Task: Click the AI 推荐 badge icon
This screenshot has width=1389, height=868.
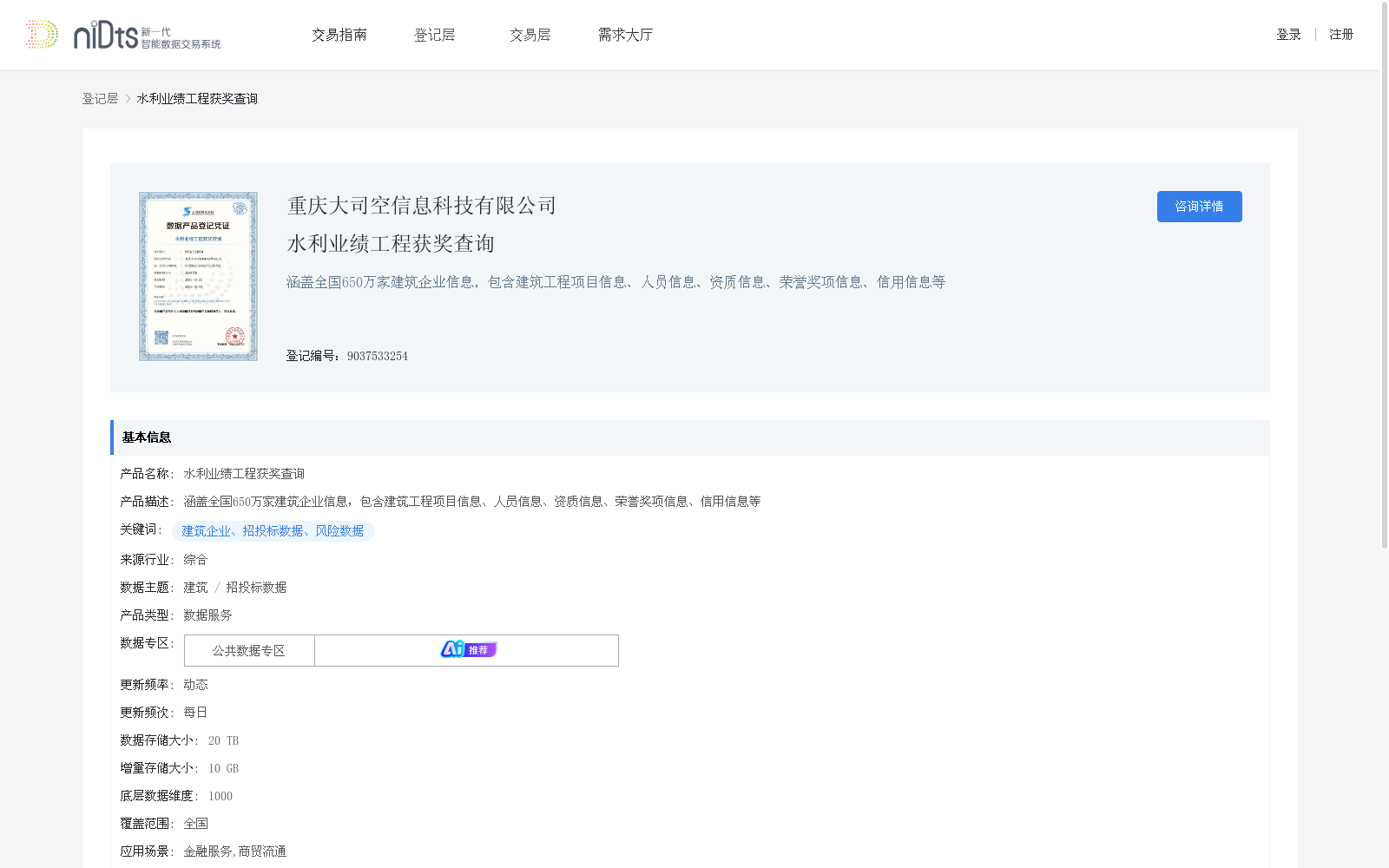Action: pos(468,649)
